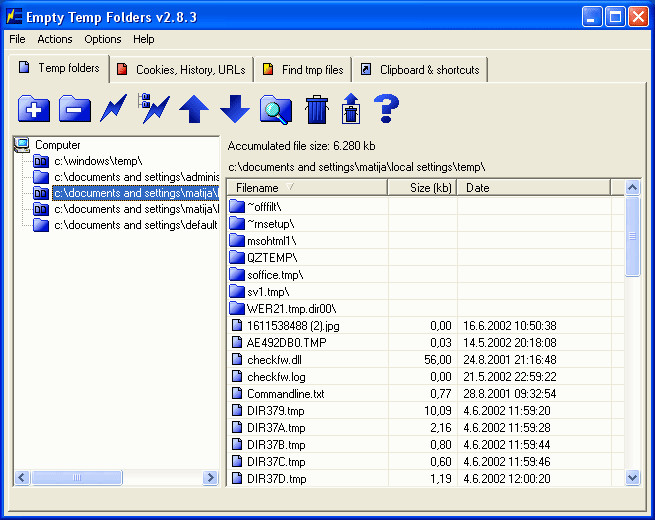The image size is (655, 520).
Task: Click the date 28.8.2001 09:32:54 cell
Action: point(510,393)
